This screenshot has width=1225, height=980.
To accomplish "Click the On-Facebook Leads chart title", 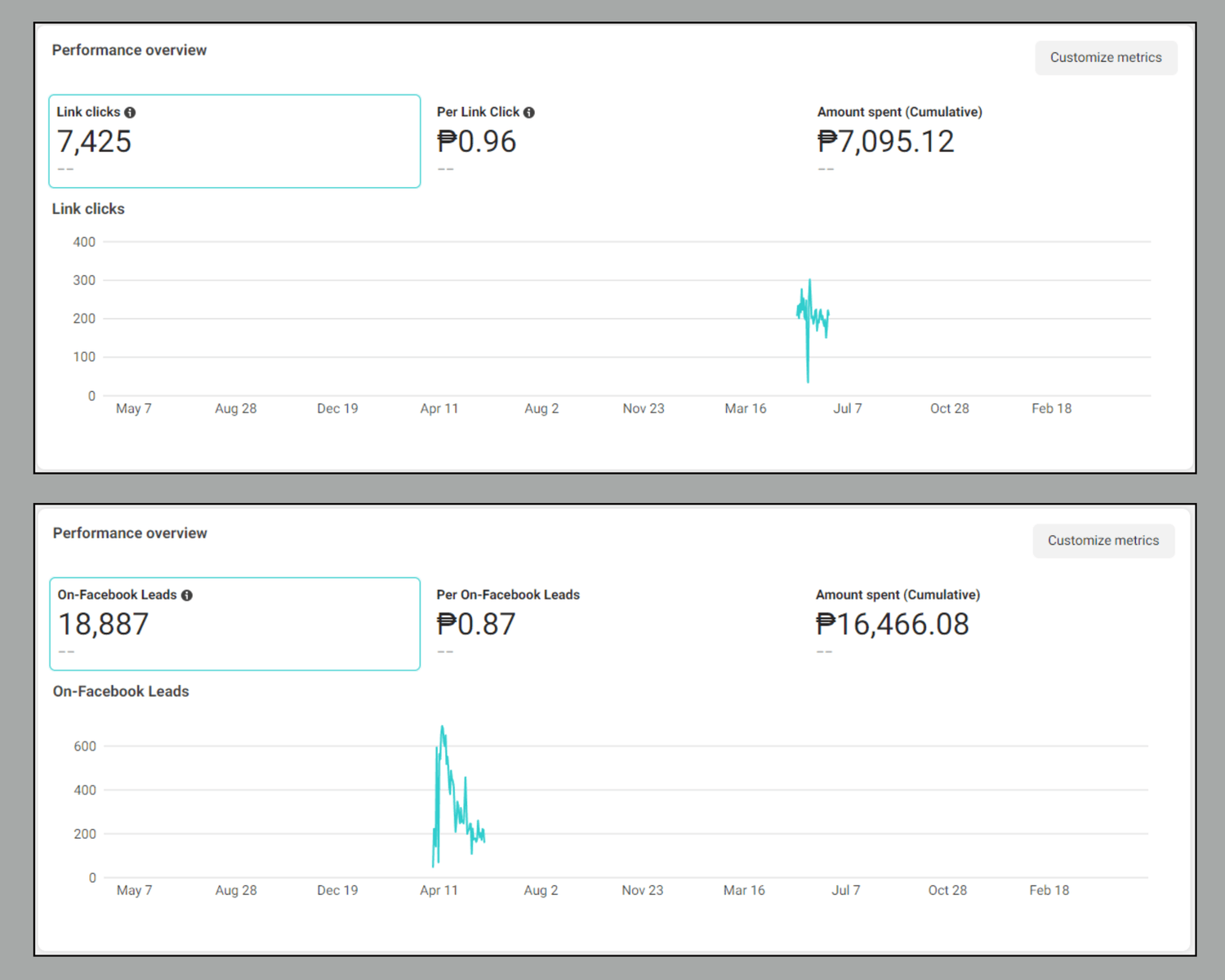I will tap(121, 692).
